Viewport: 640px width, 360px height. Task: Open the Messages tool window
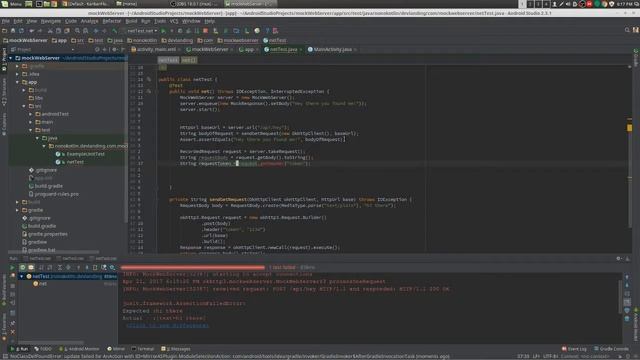click(x=176, y=349)
